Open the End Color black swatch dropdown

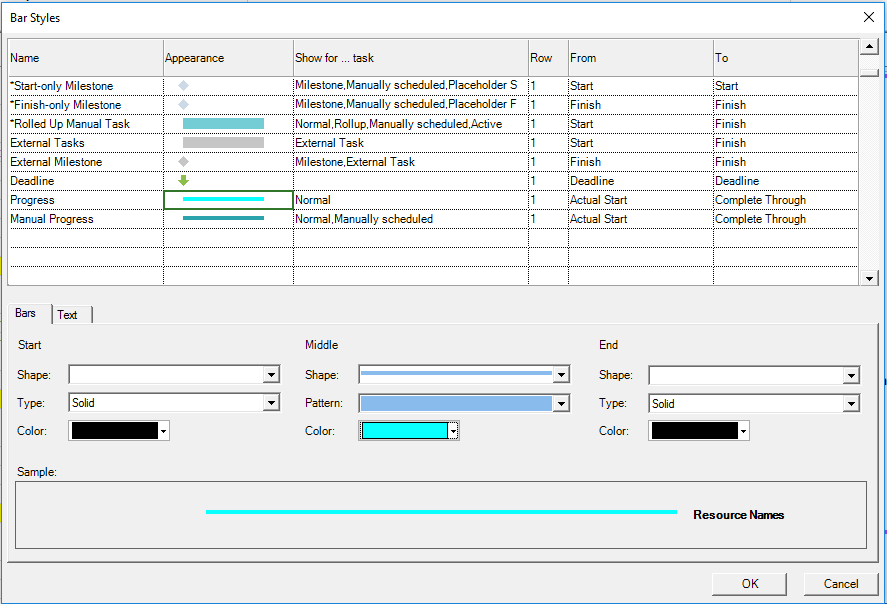point(743,431)
